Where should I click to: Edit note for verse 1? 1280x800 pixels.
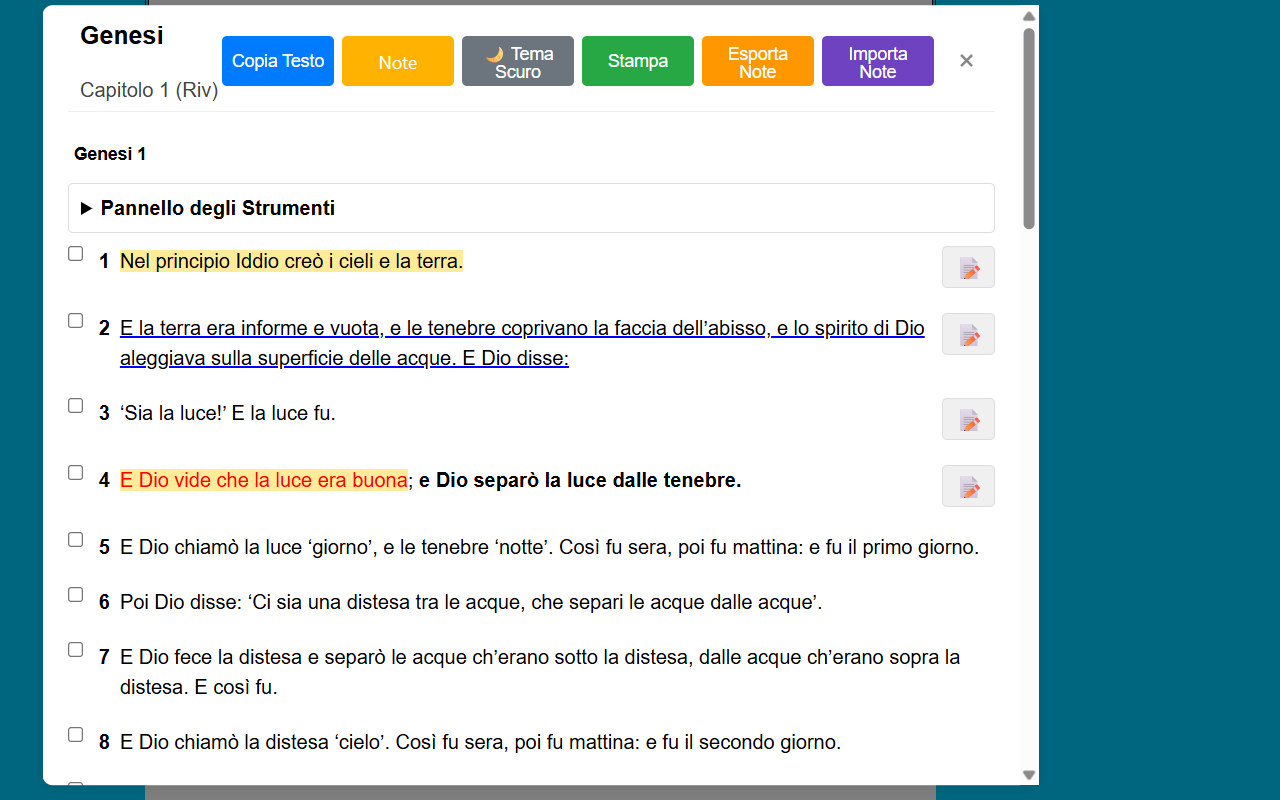(967, 267)
